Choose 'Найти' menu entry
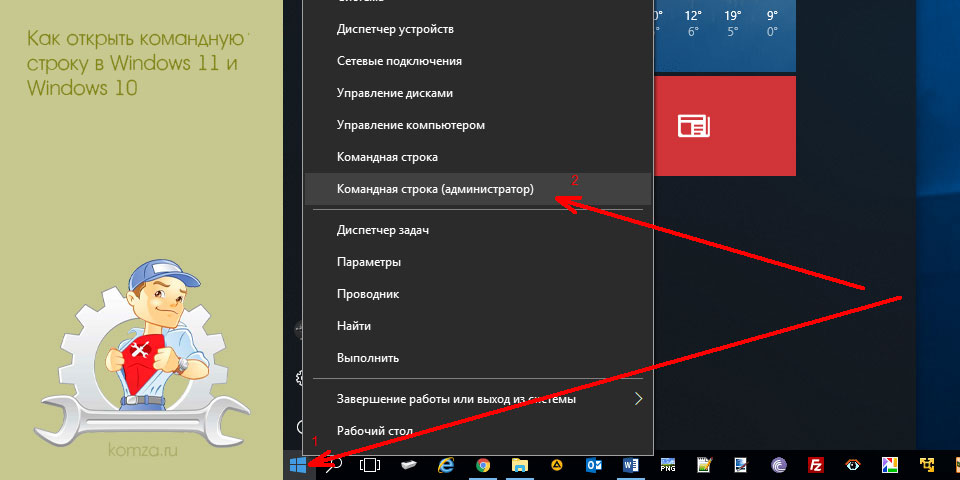The width and height of the screenshot is (960, 480). (478, 326)
